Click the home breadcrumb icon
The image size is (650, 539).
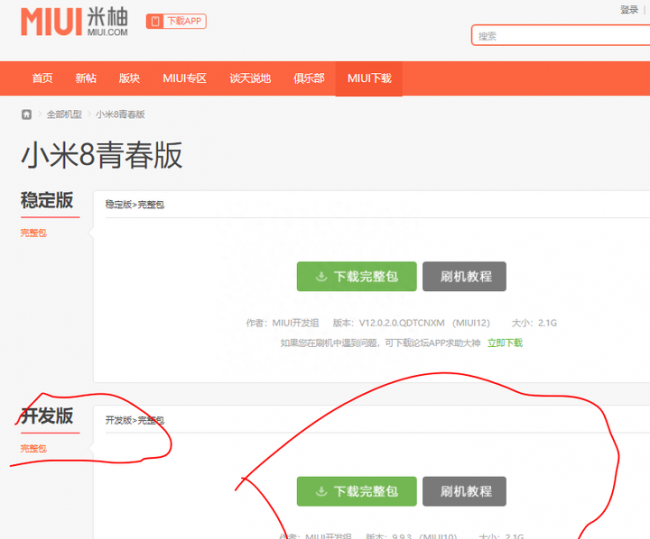click(27, 114)
